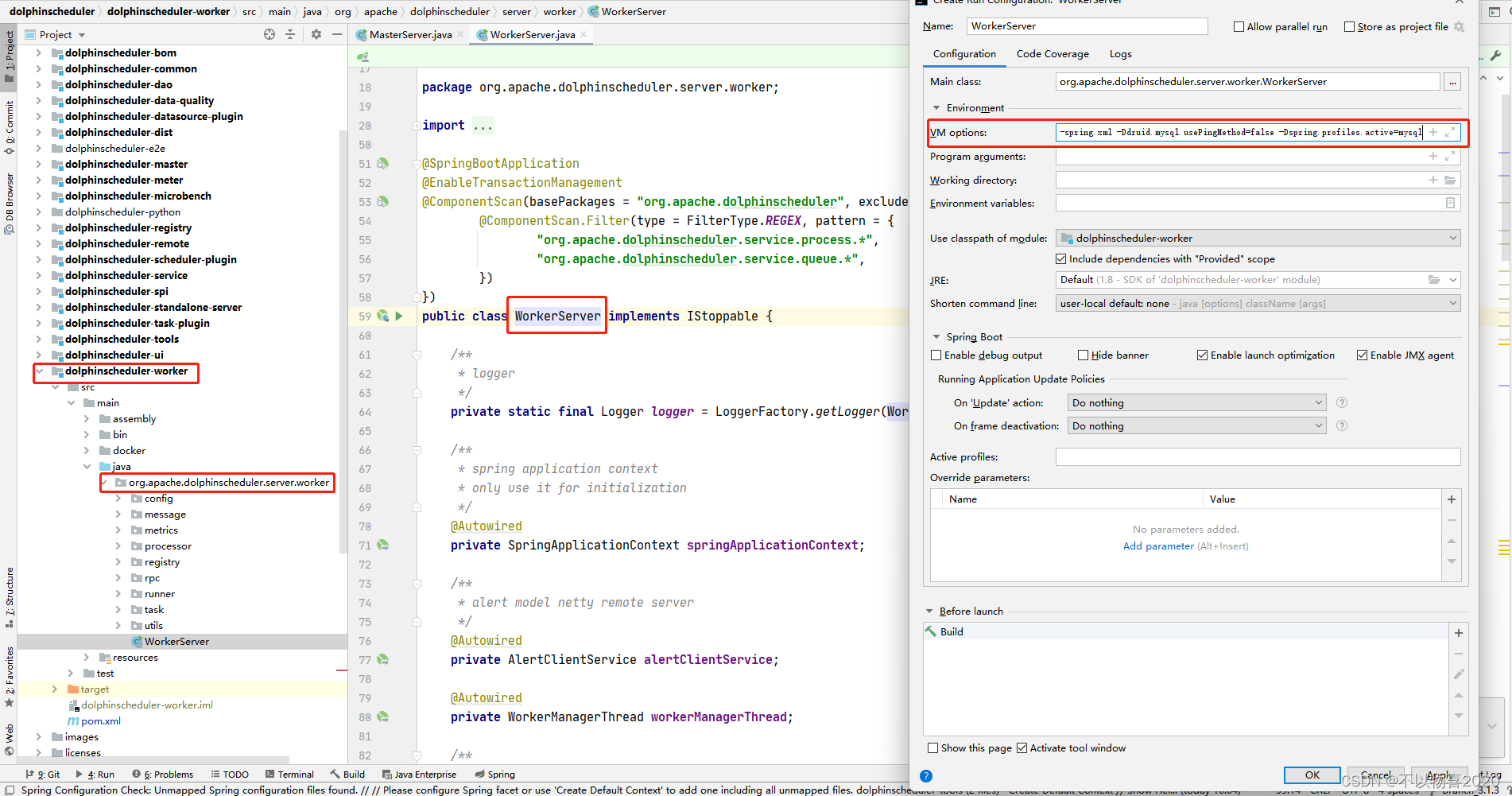Toggle Enable JMX agent checkbox

1362,355
